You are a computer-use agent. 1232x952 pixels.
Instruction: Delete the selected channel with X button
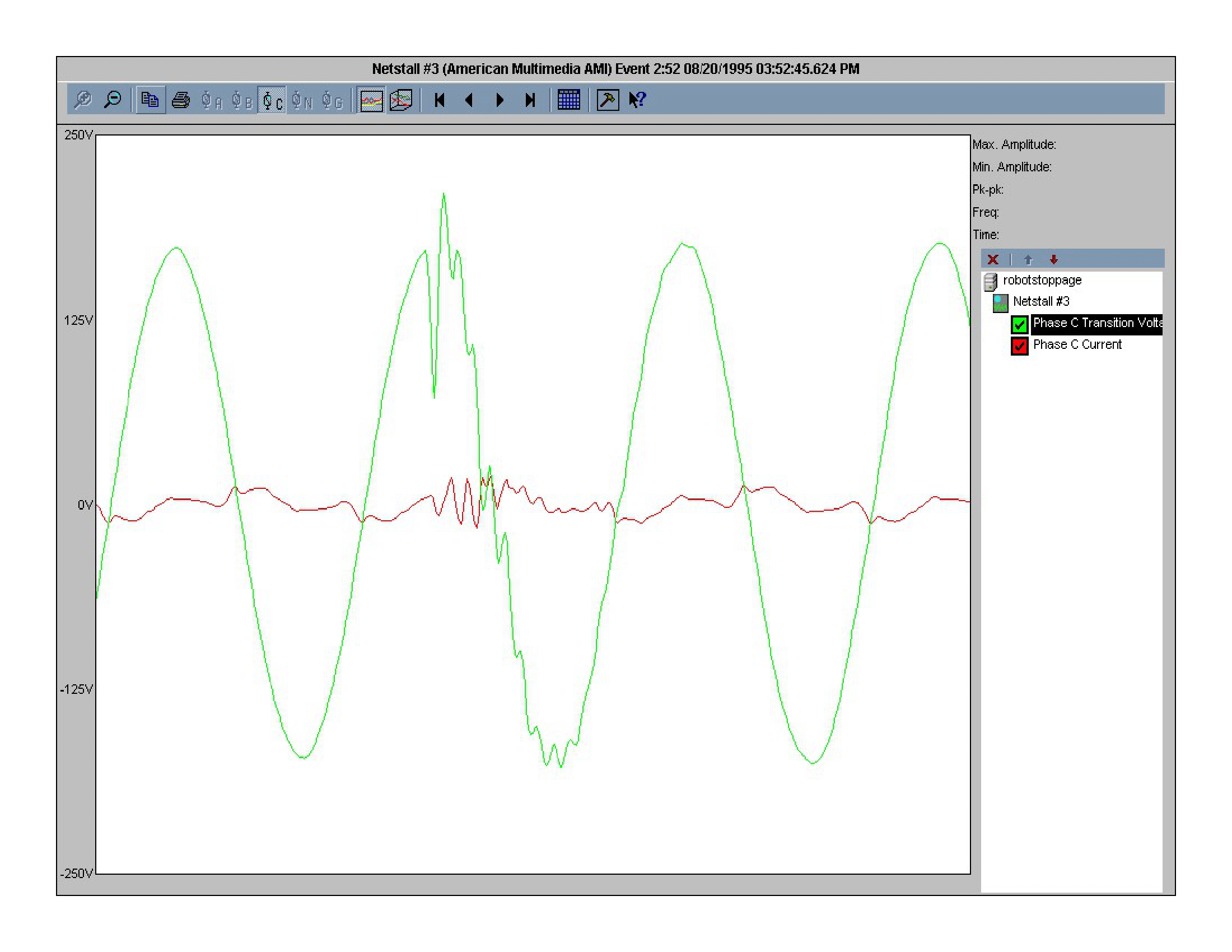coord(993,259)
